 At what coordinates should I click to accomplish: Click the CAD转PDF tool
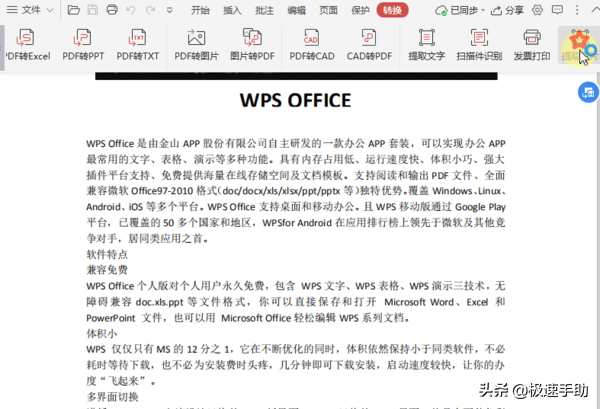369,45
